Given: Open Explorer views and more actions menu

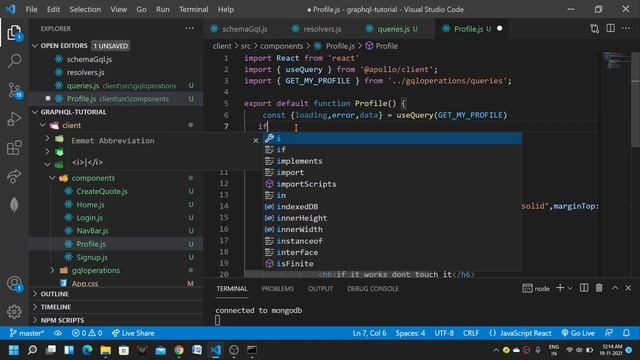Looking at the screenshot, I should pos(189,29).
